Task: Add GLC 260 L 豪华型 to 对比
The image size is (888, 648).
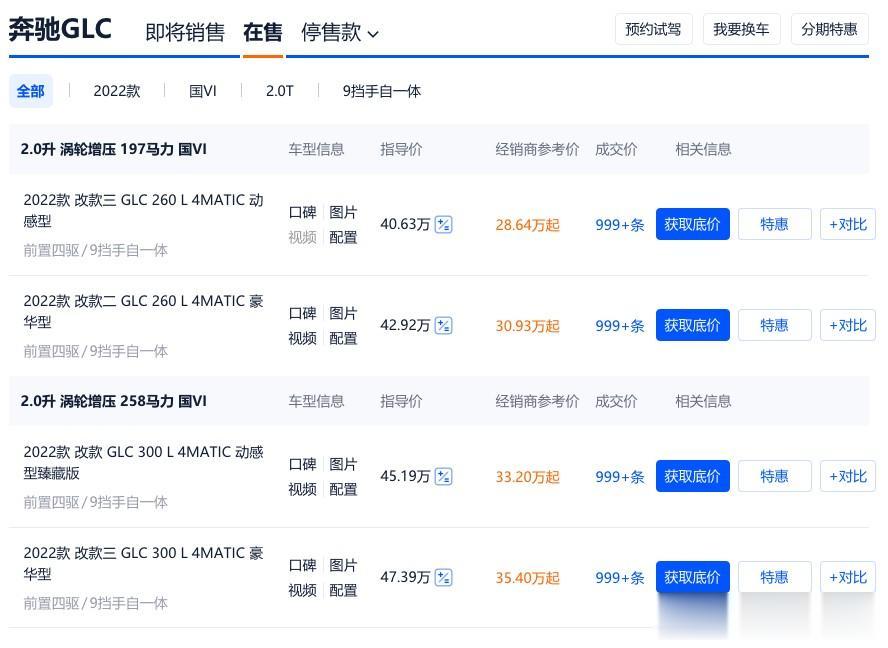Action: pyautogui.click(x=848, y=325)
